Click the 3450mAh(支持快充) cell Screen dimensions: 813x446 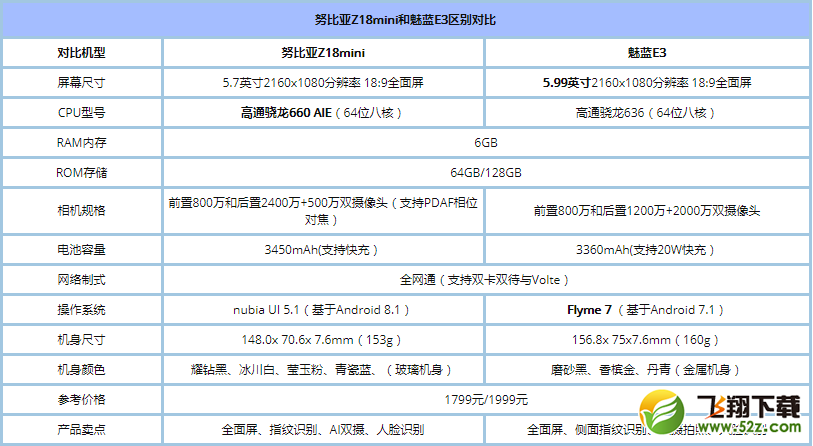pyautogui.click(x=324, y=249)
